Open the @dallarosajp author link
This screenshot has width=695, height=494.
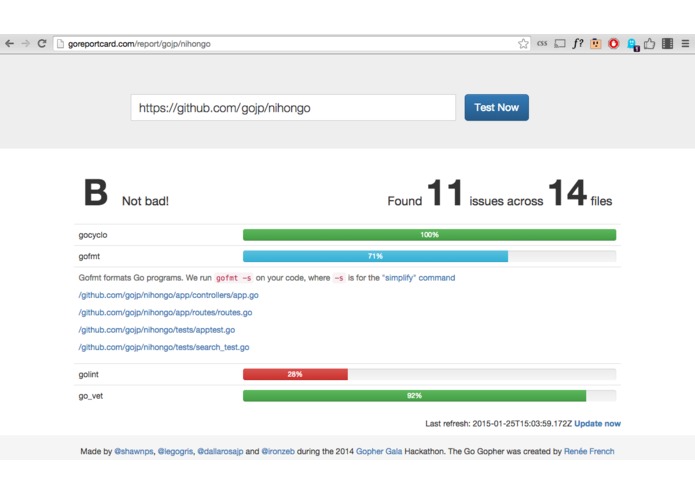(220, 451)
